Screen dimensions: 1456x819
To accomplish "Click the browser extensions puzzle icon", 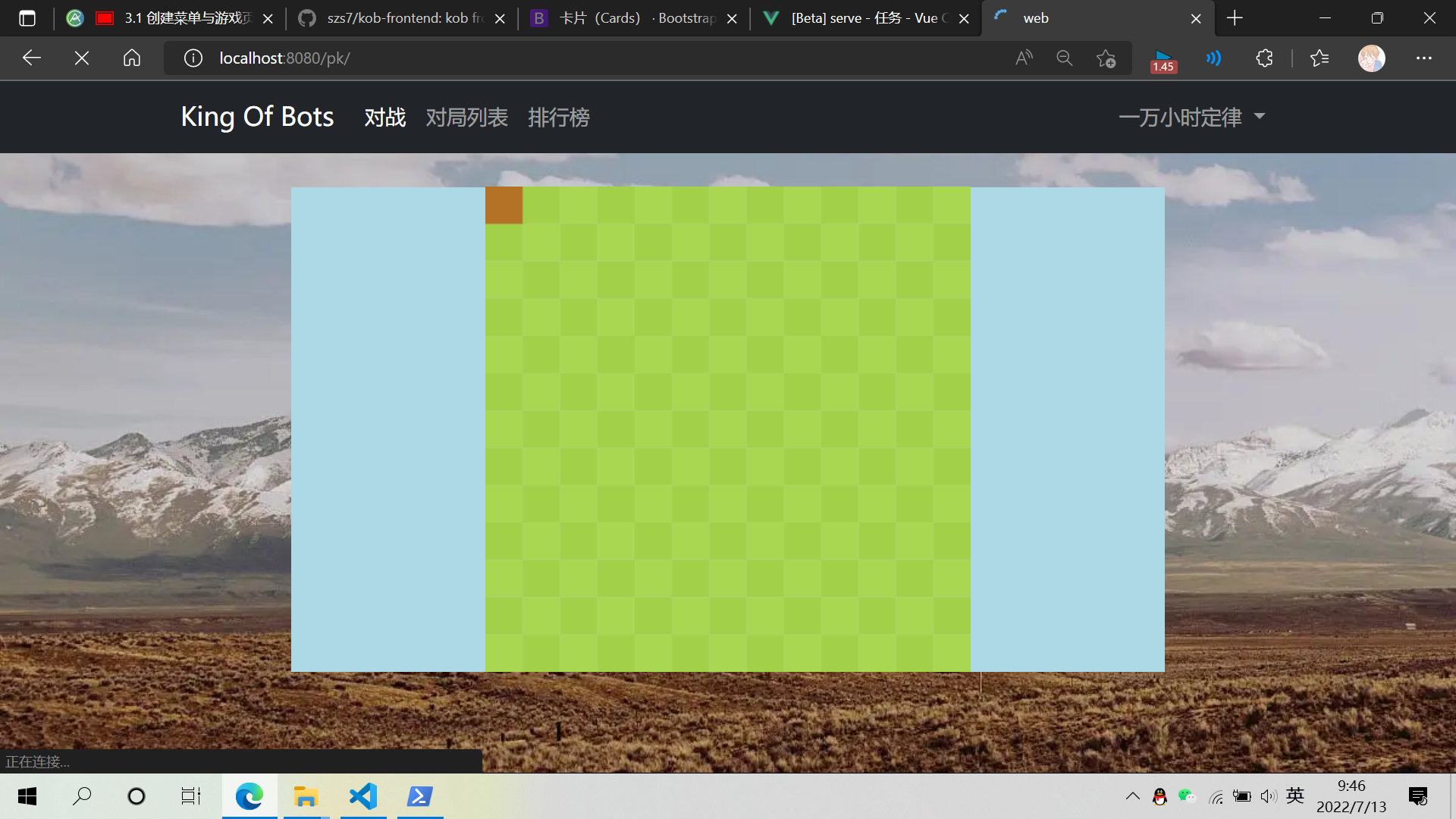I will click(1264, 58).
